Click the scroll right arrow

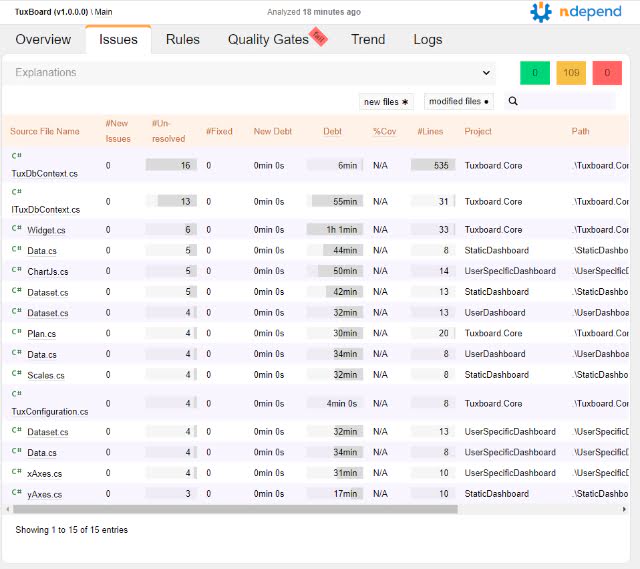pos(624,509)
